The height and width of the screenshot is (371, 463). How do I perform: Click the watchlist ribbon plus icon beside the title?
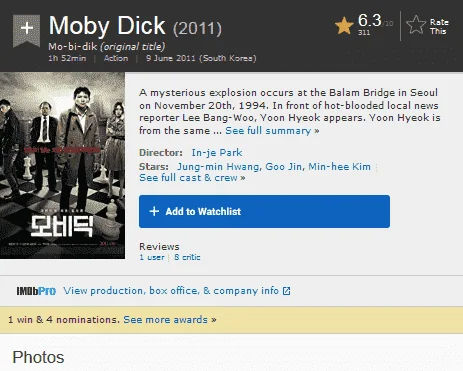26,31
